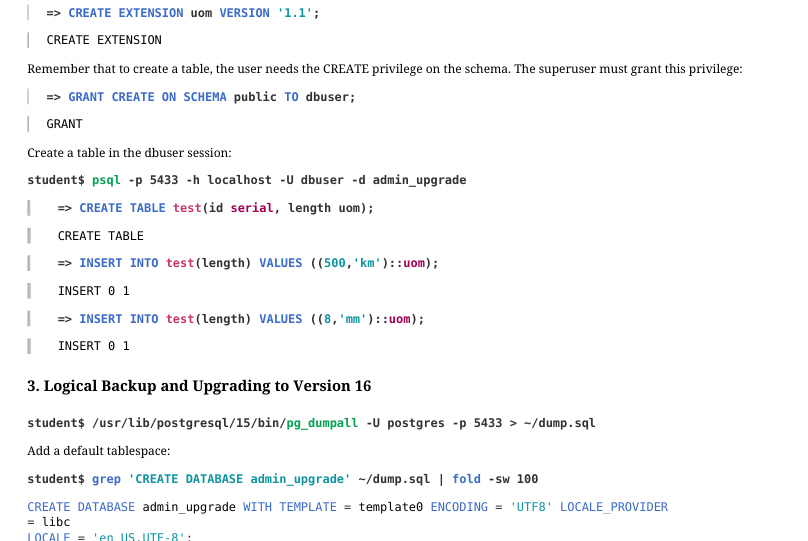Click the pg_dumpall -U postgres command line
This screenshot has height=541, width=808.
click(x=311, y=423)
